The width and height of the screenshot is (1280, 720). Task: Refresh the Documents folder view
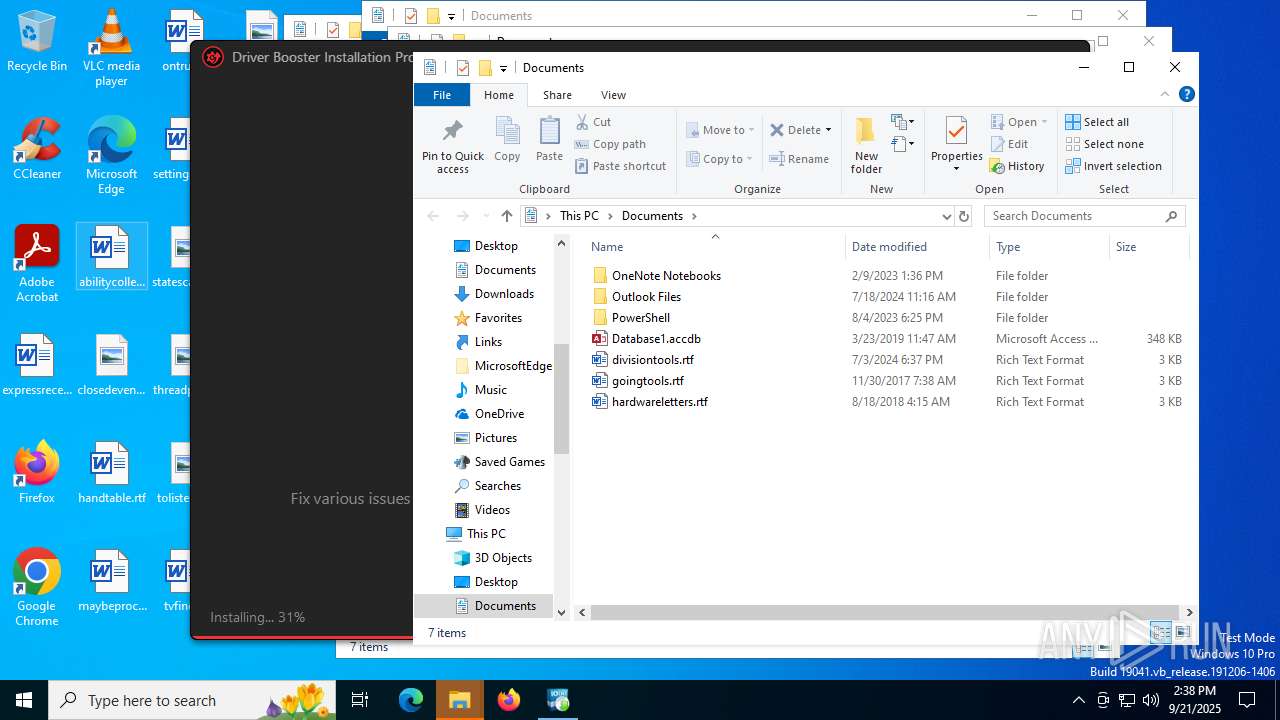point(964,216)
